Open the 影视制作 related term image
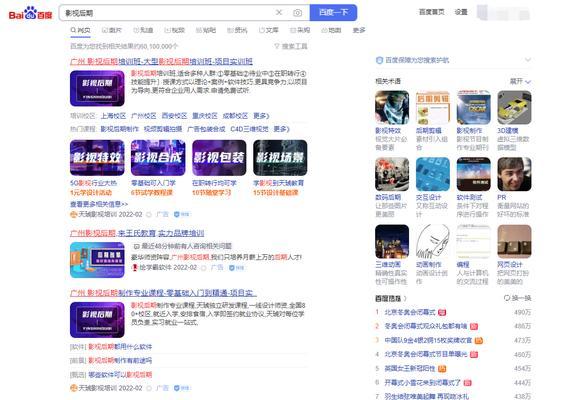The height and width of the screenshot is (400, 568). [473, 108]
